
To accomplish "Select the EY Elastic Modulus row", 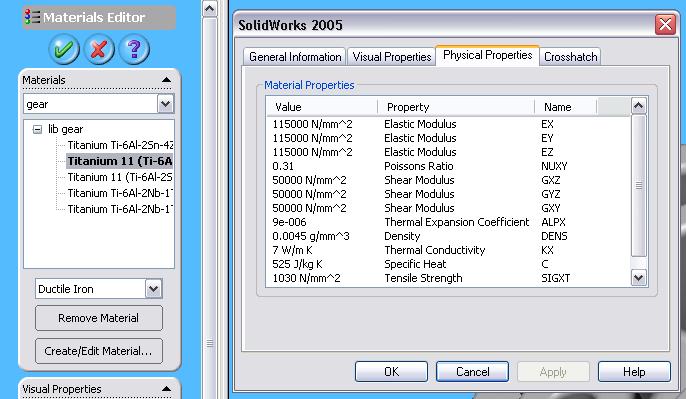I will [x=448, y=138].
